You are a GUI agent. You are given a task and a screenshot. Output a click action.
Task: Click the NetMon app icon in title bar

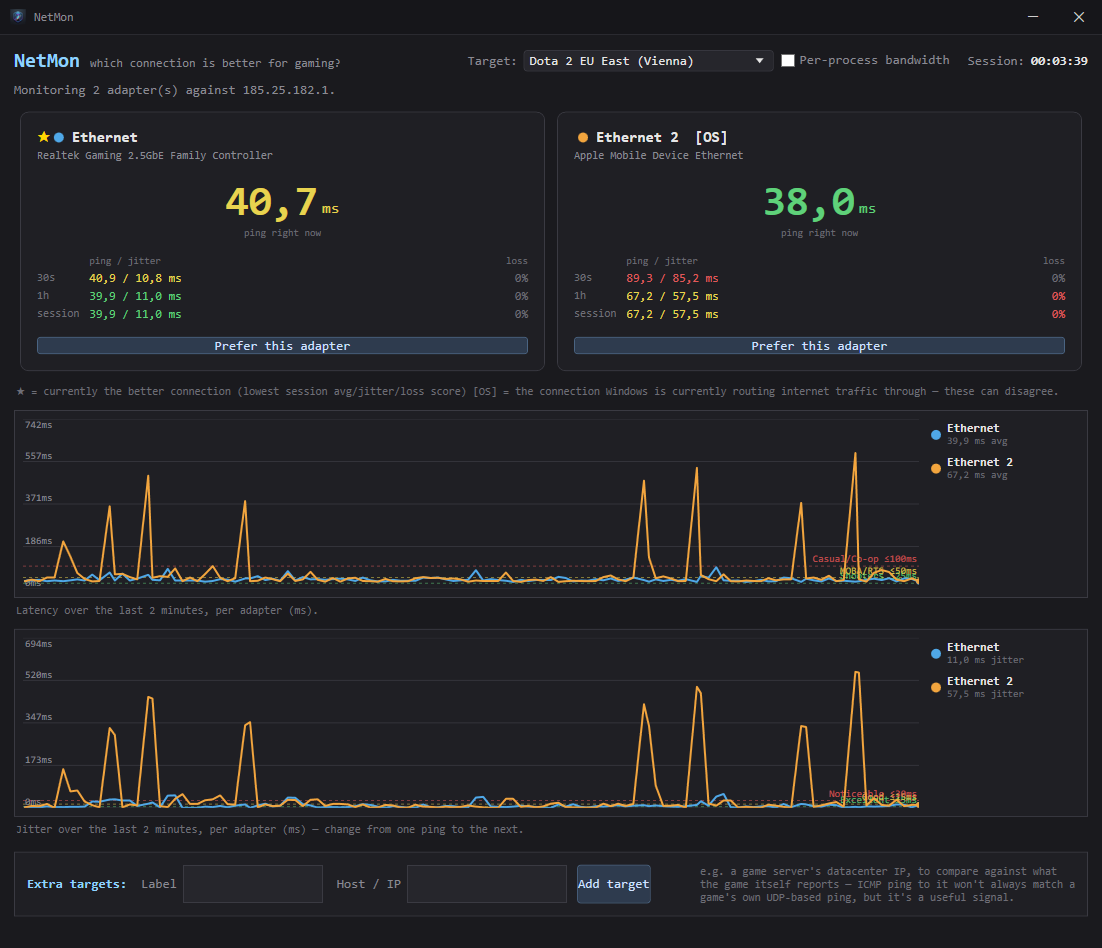coord(18,16)
